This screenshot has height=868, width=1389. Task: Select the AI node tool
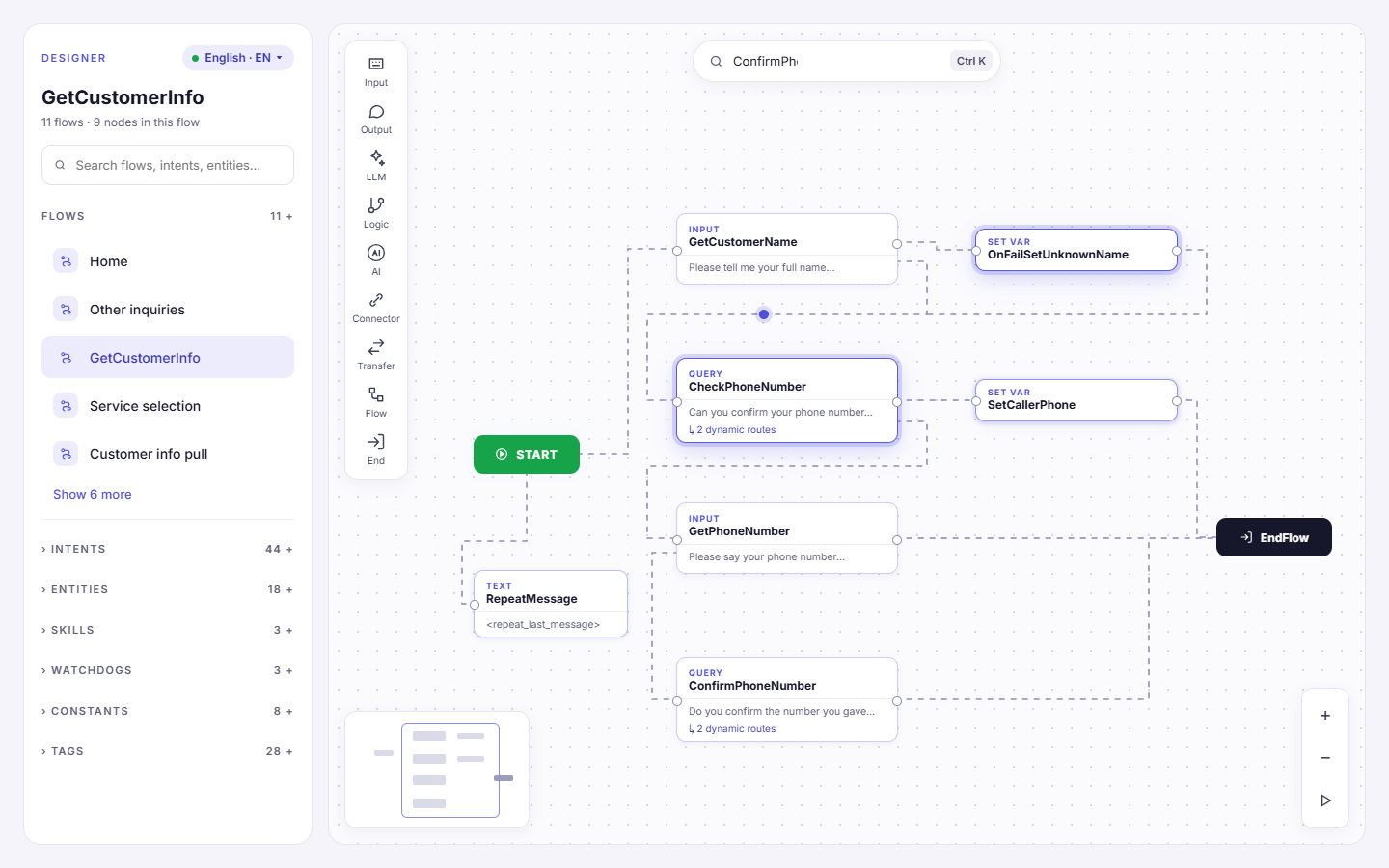(x=376, y=260)
